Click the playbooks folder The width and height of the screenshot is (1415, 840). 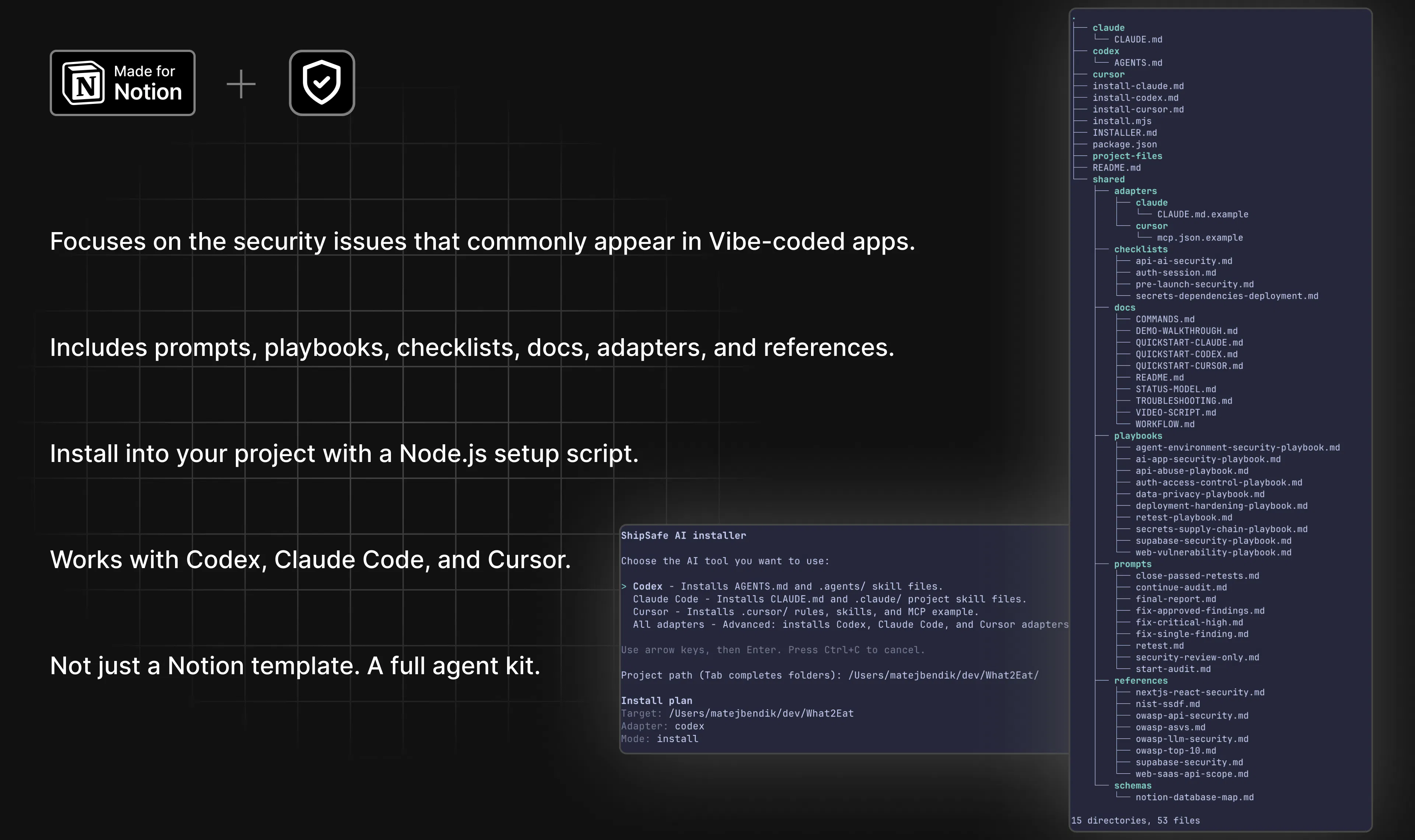point(1138,436)
